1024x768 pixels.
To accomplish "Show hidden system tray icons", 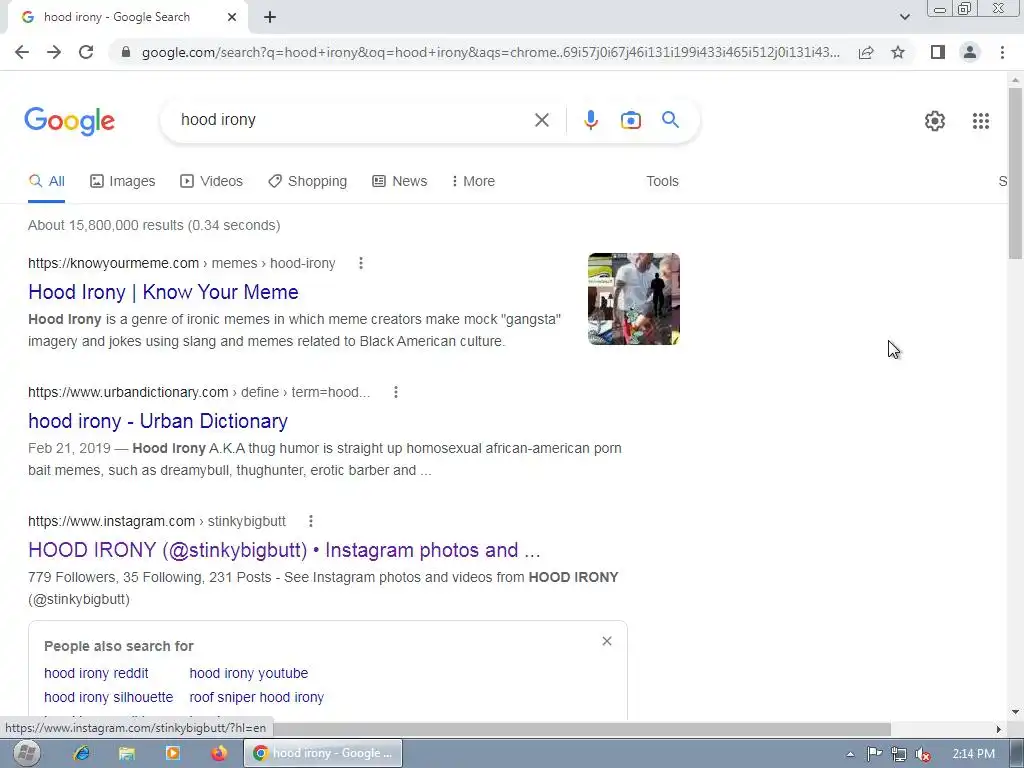I will (850, 754).
